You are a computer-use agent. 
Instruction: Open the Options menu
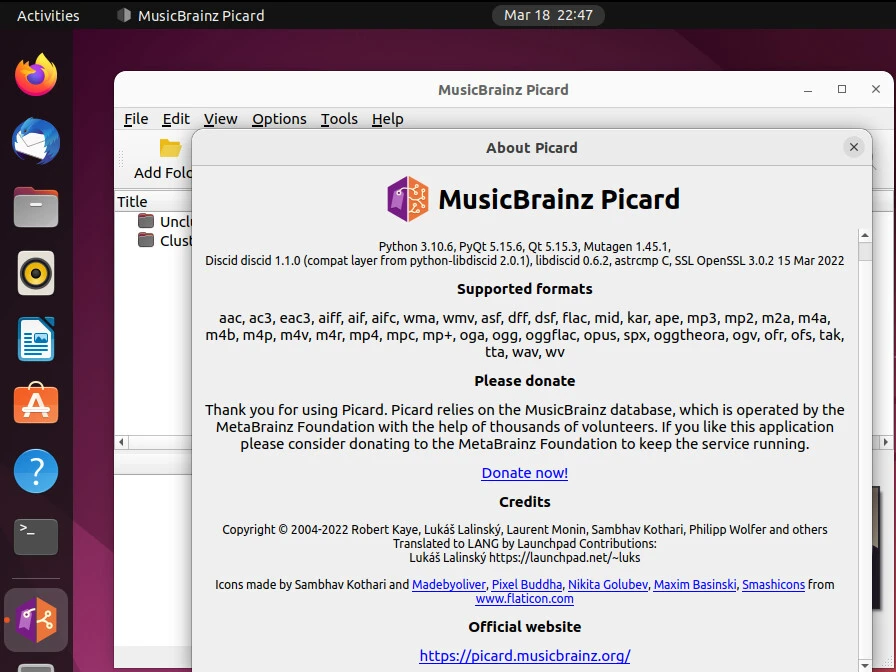pos(279,119)
